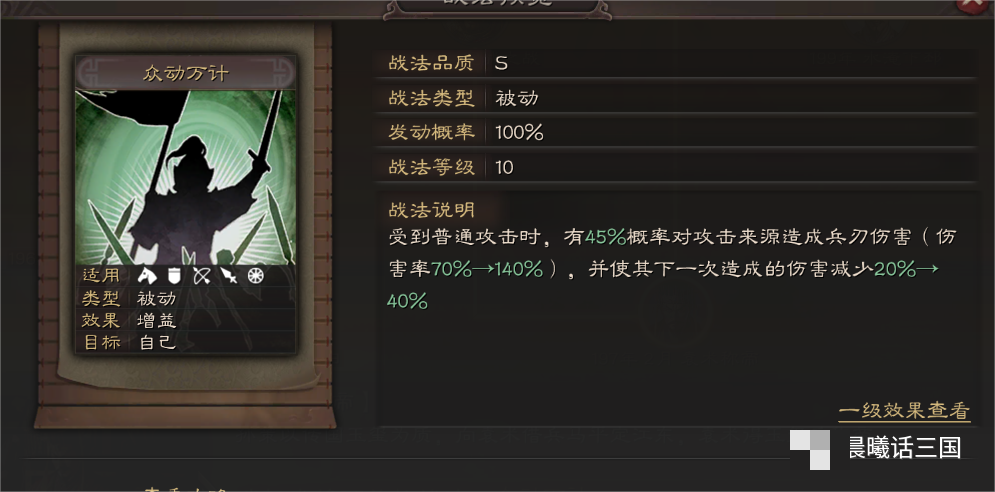Click the 适用 label on the card
995x492 pixels.
(101, 276)
